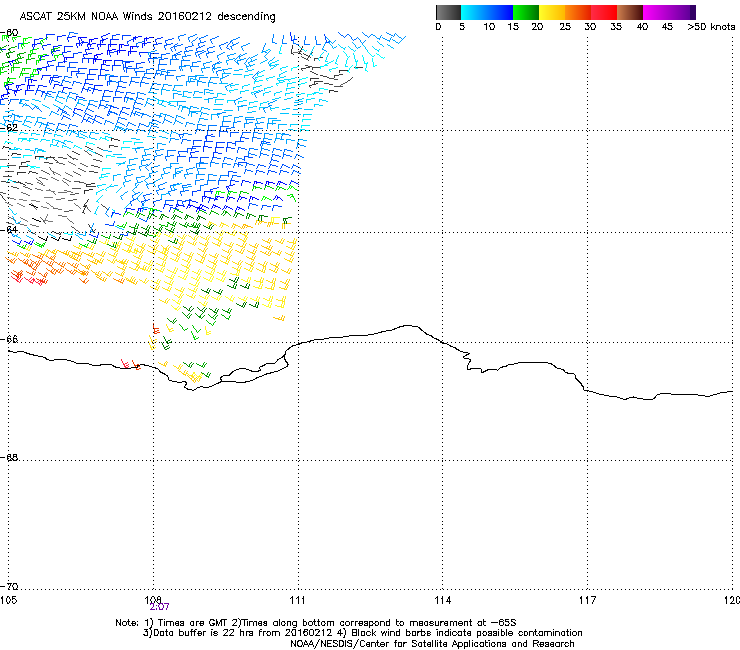Click the latitude label '-64'
740x650 pixels.
click(x=9, y=229)
